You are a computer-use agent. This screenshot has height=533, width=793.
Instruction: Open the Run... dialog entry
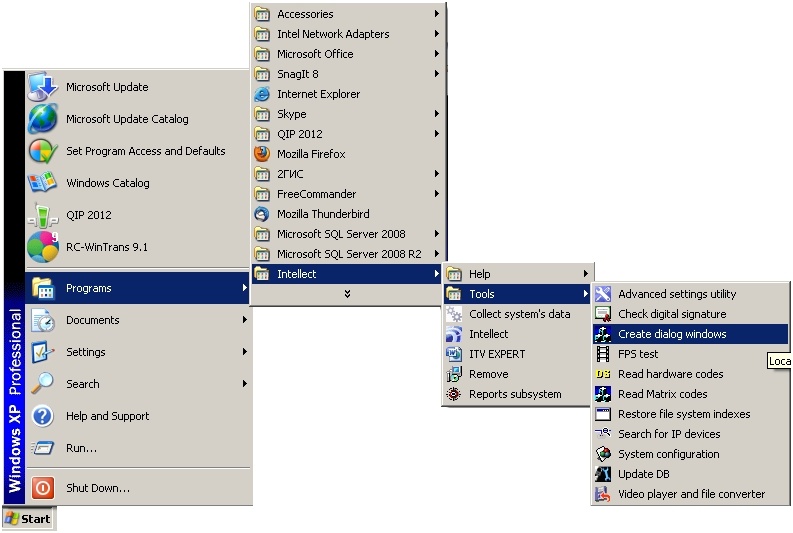(x=137, y=448)
